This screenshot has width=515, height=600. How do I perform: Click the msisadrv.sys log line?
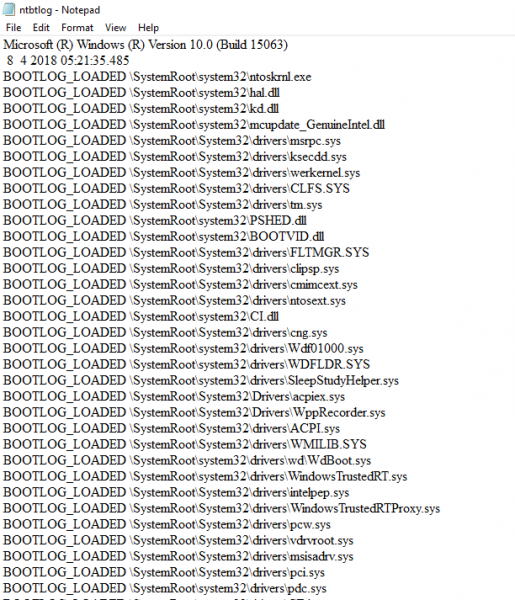(178, 556)
